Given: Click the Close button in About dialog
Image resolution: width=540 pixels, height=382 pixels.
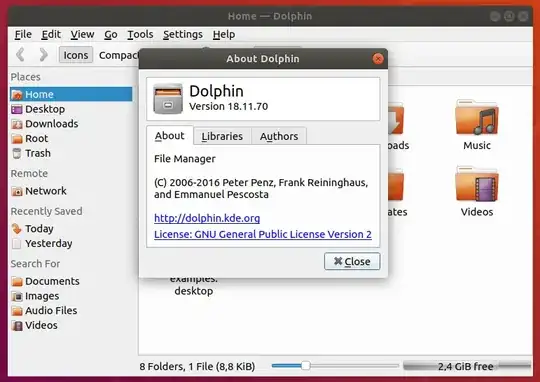Looking at the screenshot, I should [352, 261].
